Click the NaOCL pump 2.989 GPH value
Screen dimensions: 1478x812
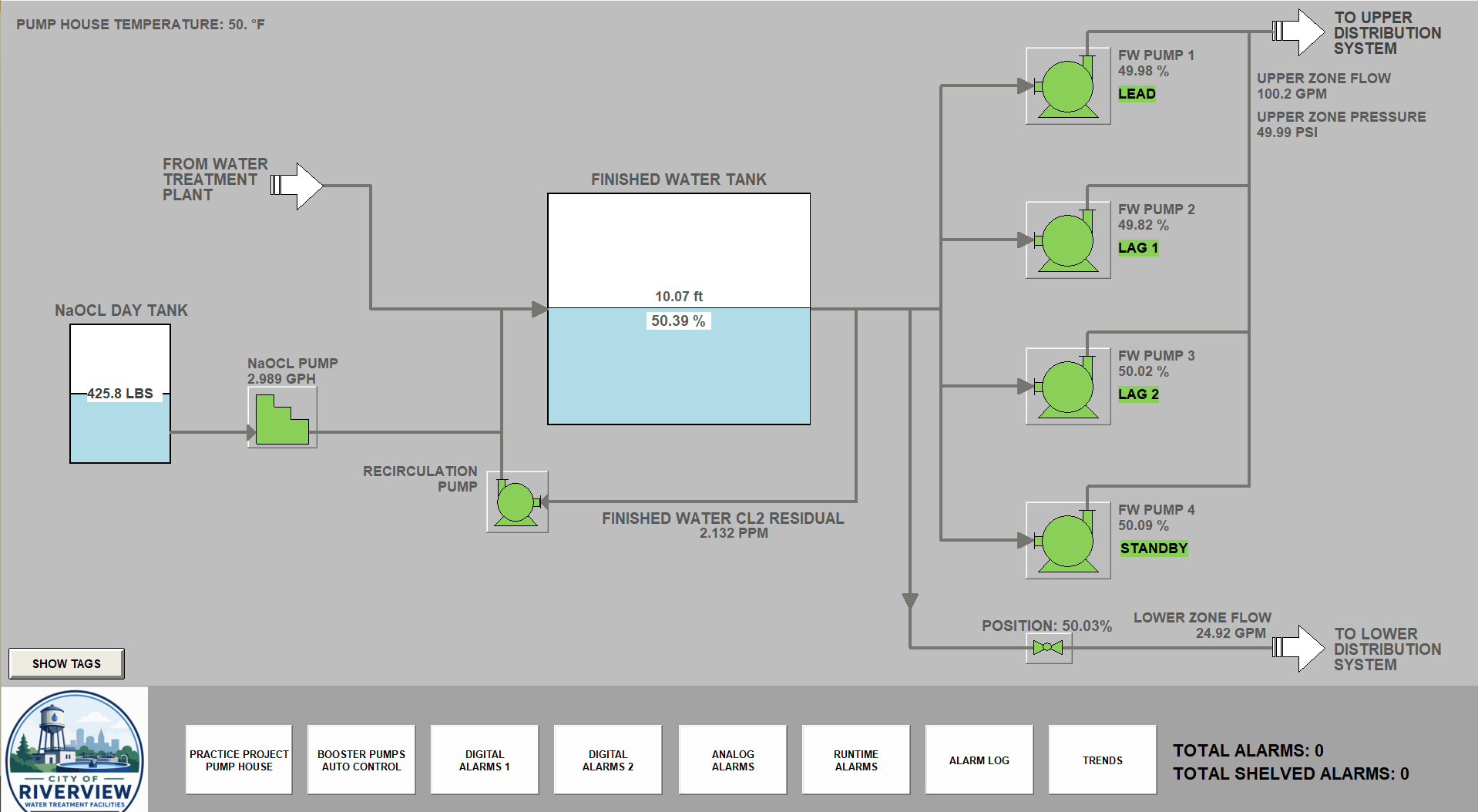click(x=281, y=379)
